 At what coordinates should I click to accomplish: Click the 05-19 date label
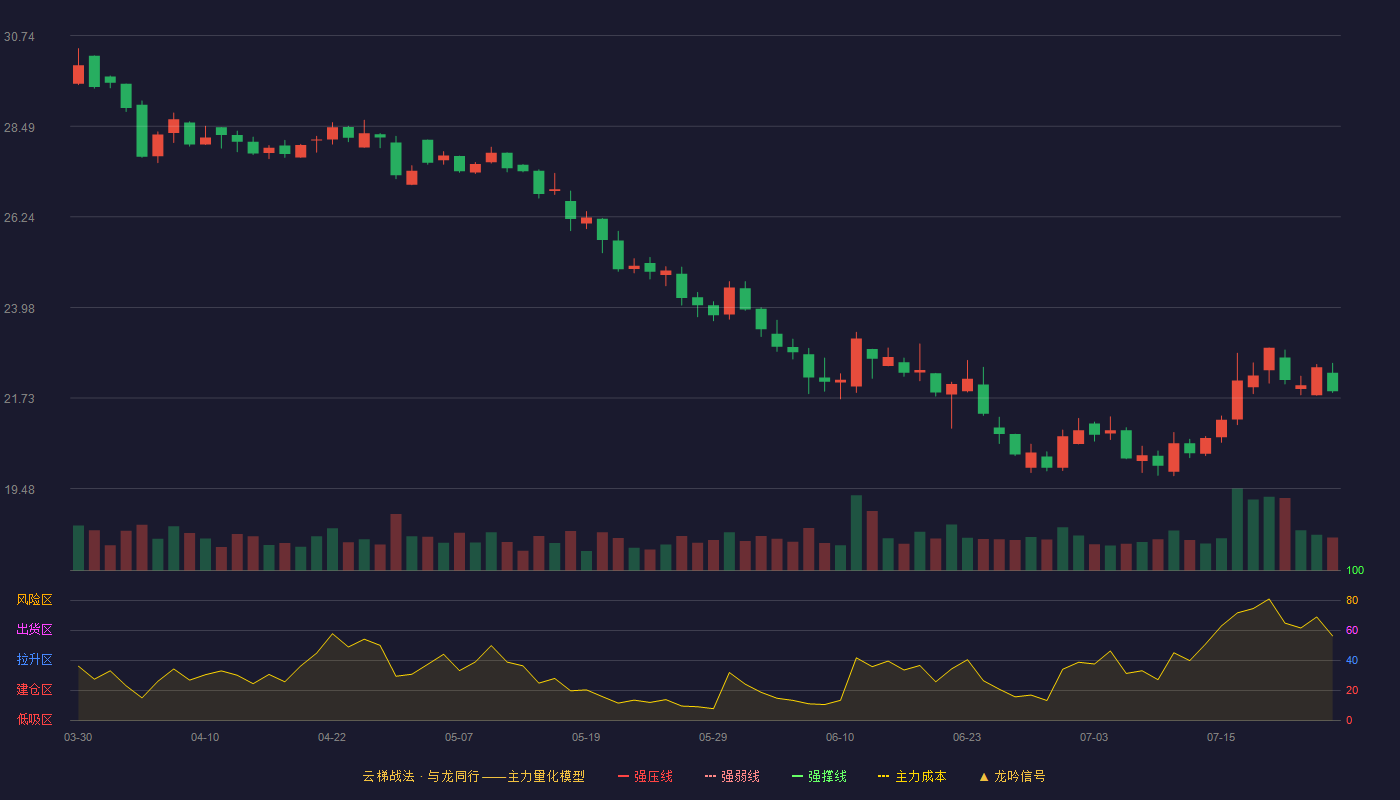click(x=586, y=737)
